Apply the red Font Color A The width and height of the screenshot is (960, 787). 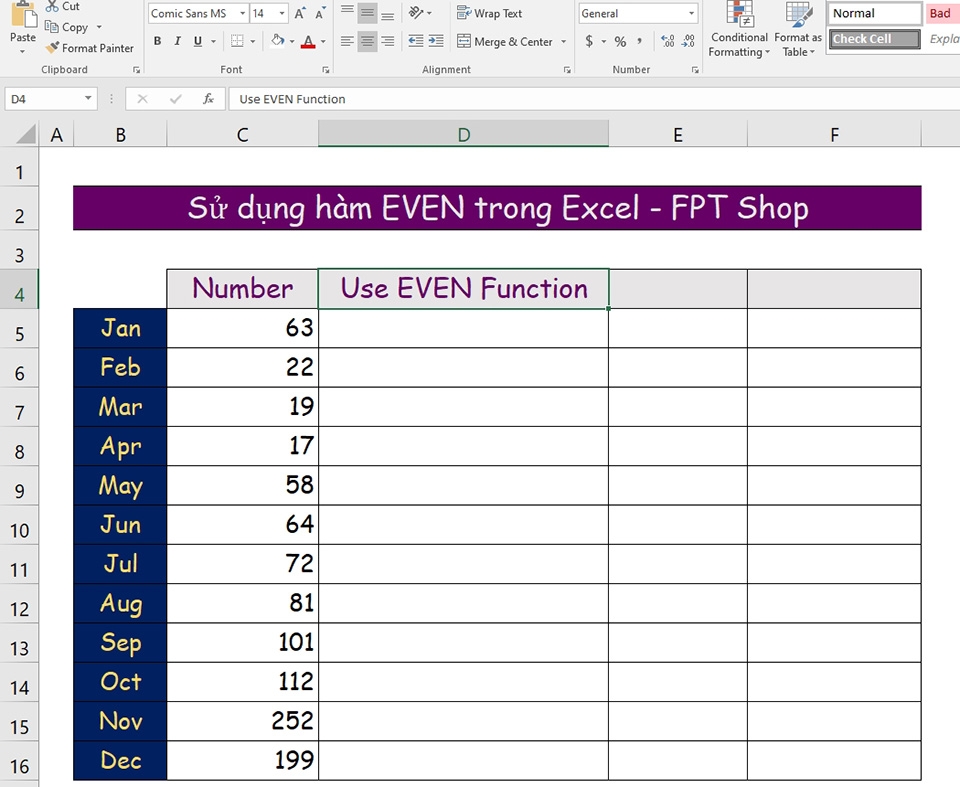[308, 41]
